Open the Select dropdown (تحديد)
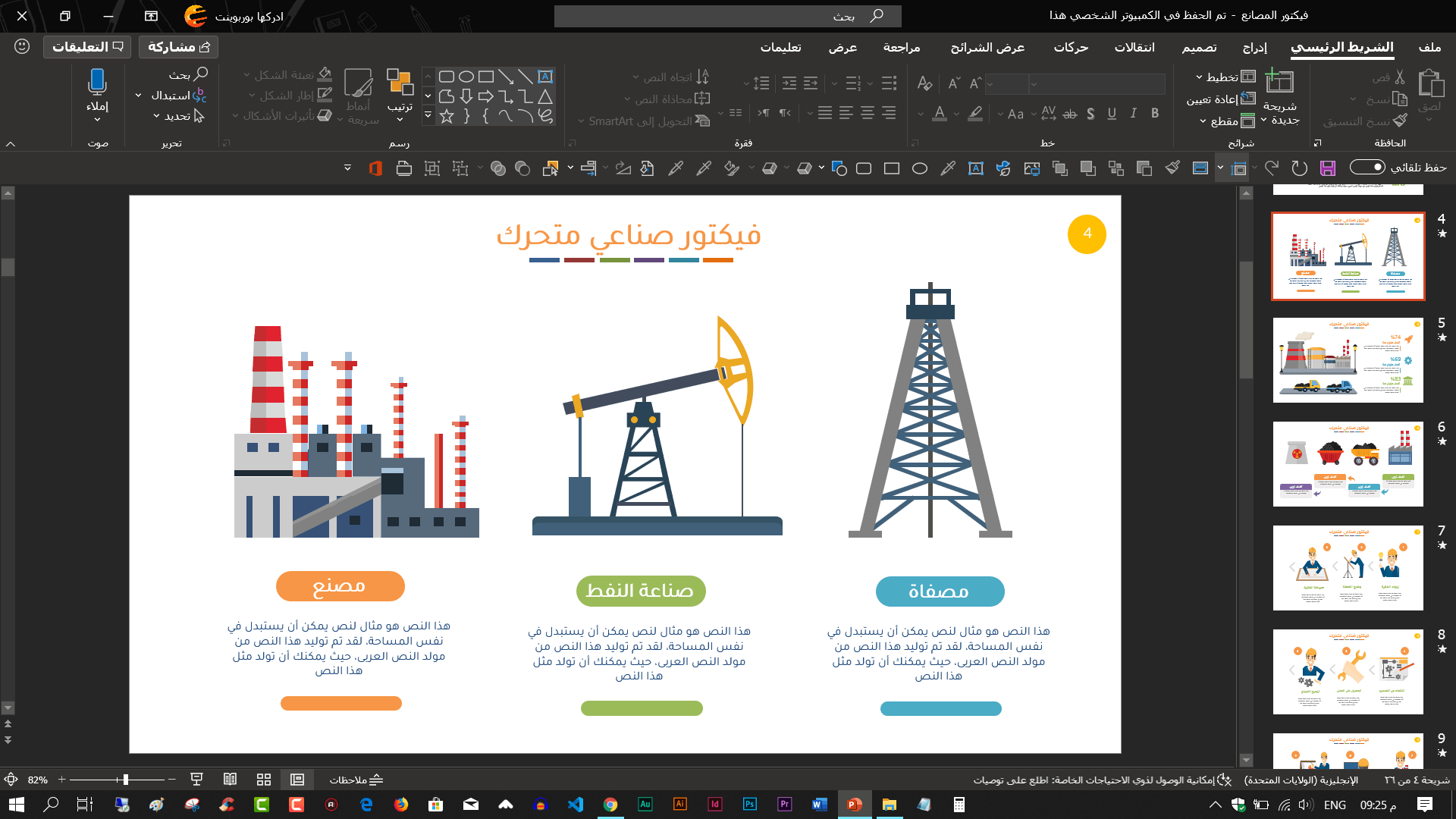The width and height of the screenshot is (1456, 819). point(179,116)
